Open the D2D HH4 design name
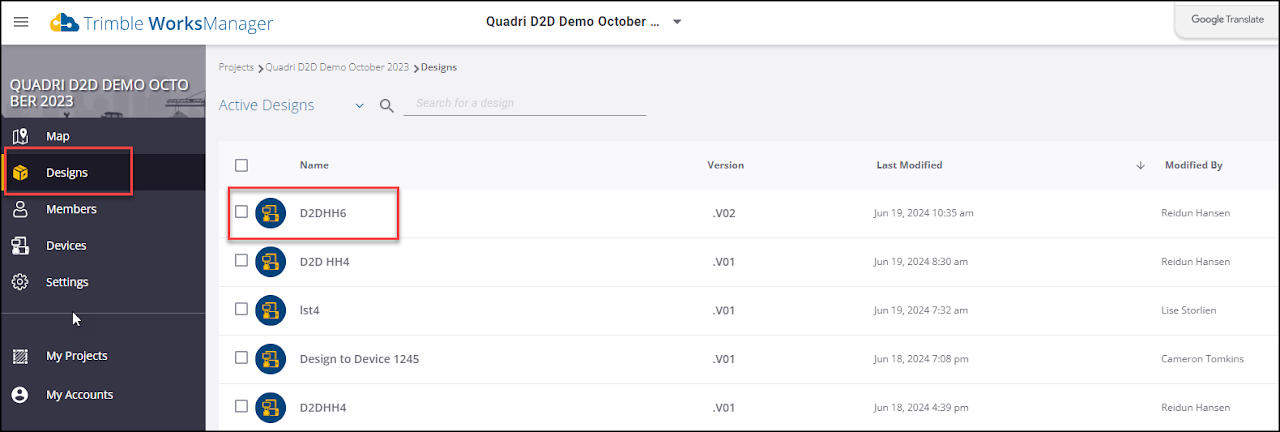 (325, 262)
